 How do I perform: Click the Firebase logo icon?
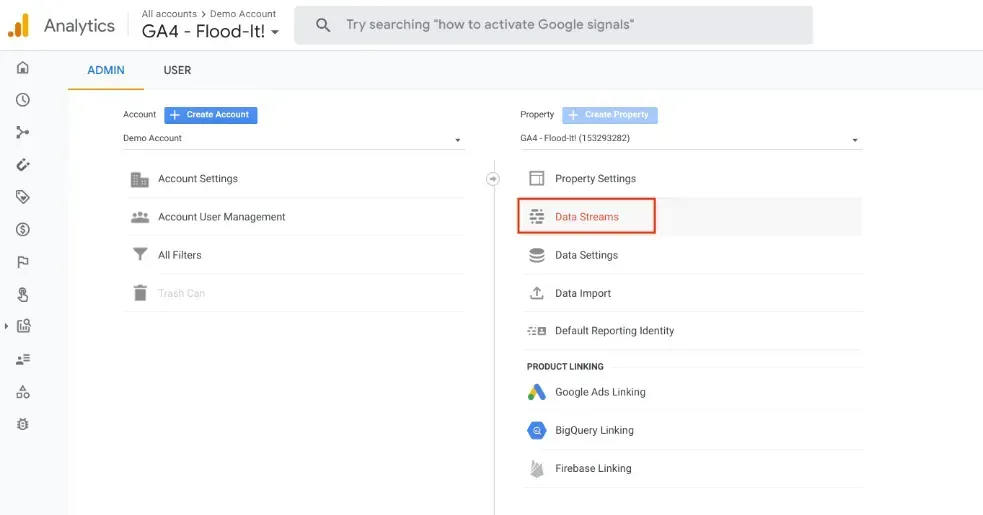(x=537, y=469)
